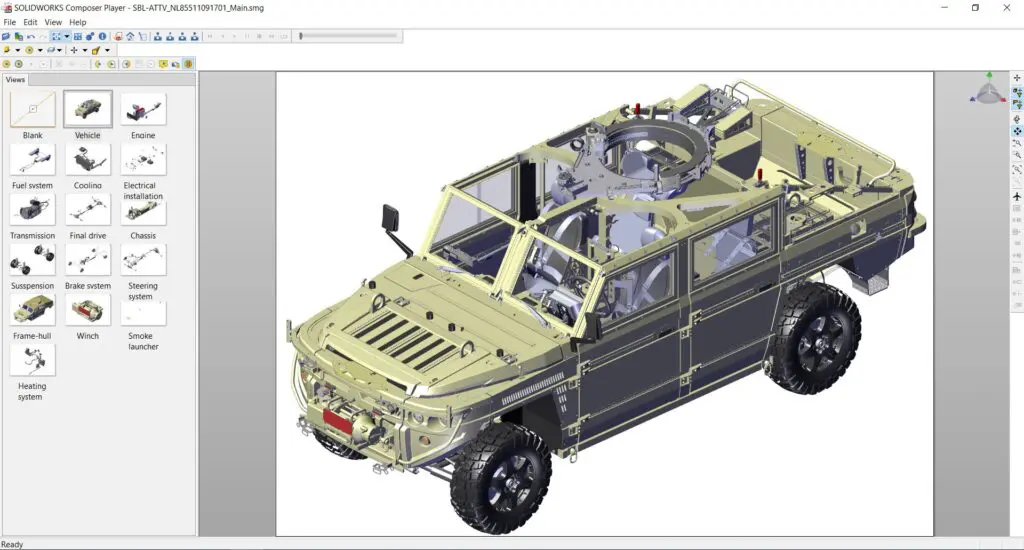Image resolution: width=1024 pixels, height=550 pixels.
Task: Open the Engine view thumbnail
Action: click(143, 109)
